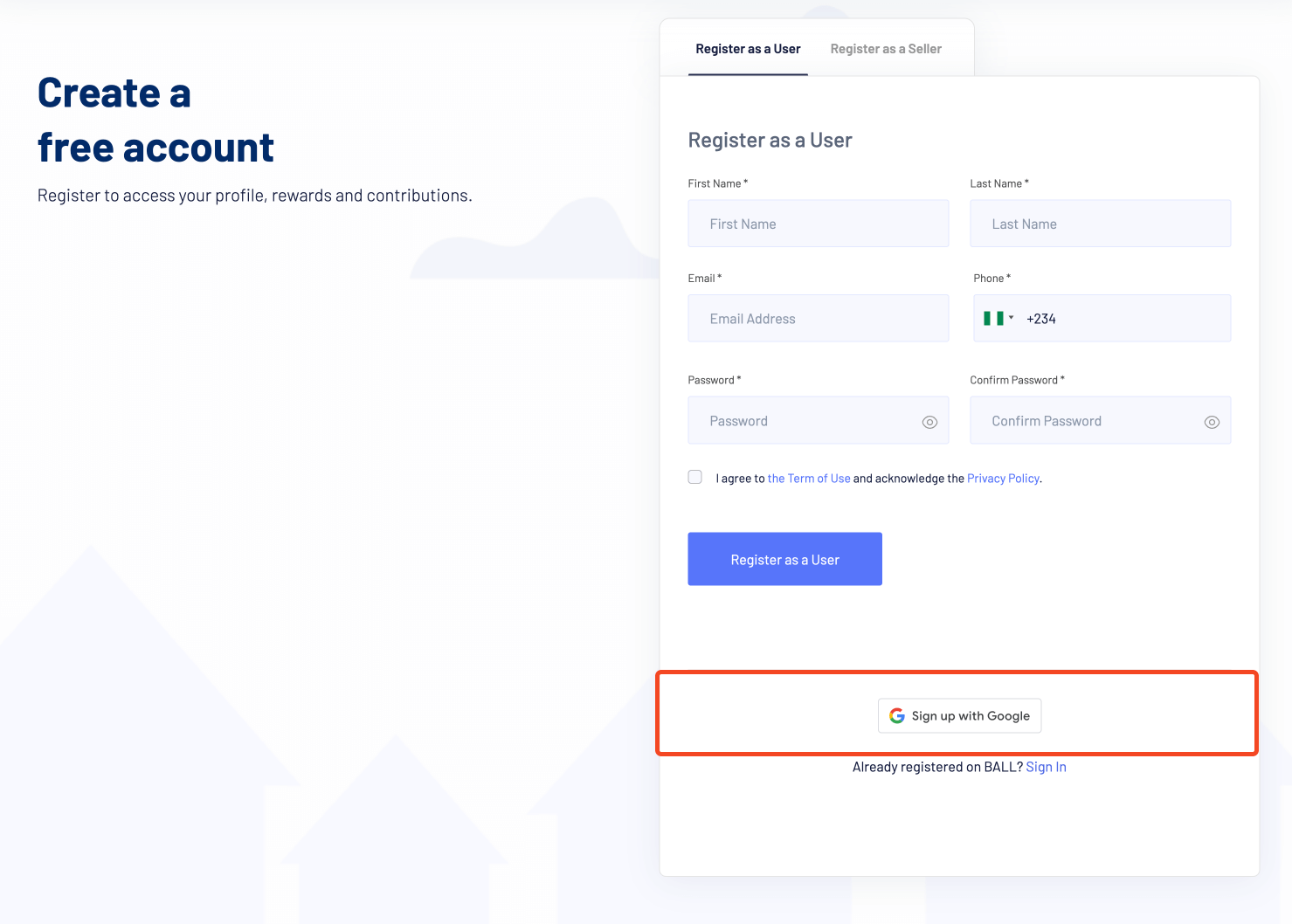
Task: Select the Register as a User tab
Action: click(748, 49)
